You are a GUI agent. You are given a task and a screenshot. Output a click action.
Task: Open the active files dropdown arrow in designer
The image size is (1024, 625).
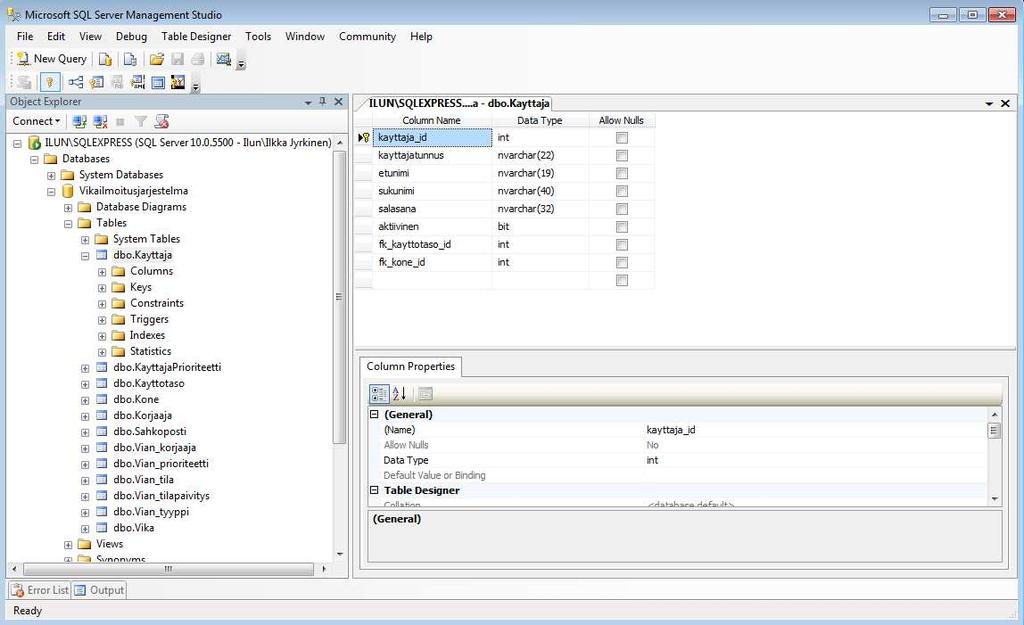click(x=989, y=104)
